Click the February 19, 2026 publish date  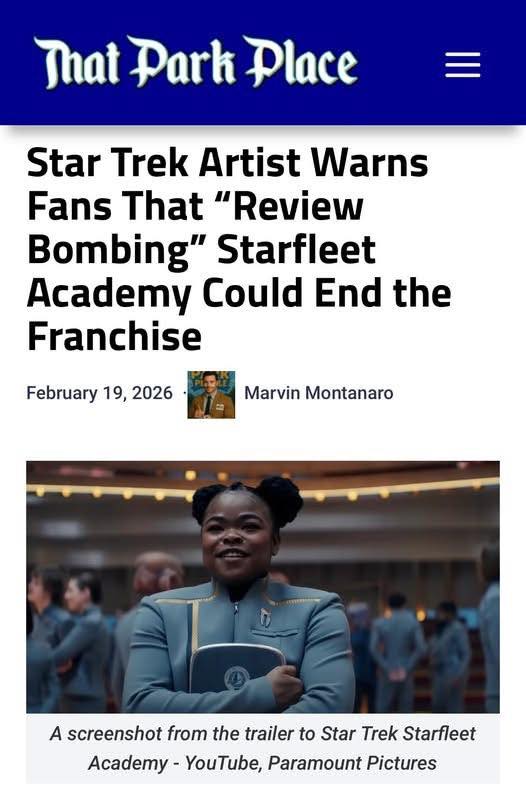pyautogui.click(x=100, y=393)
